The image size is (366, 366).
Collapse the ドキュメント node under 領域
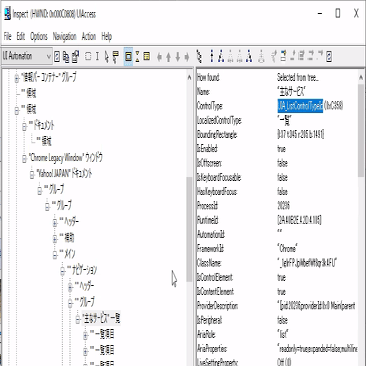24,127
